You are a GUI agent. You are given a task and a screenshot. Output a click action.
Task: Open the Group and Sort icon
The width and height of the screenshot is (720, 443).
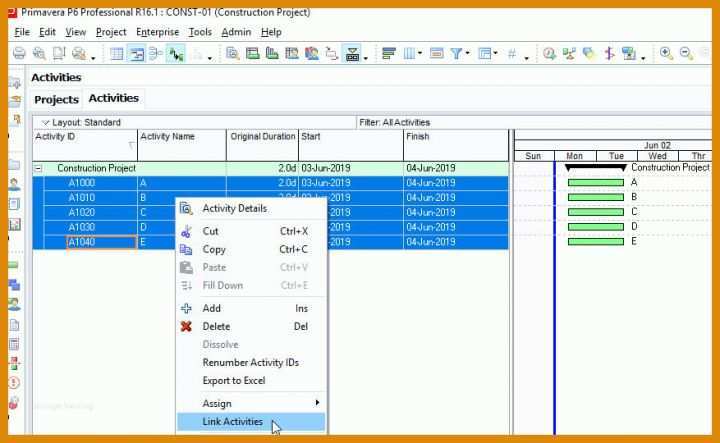(484, 54)
